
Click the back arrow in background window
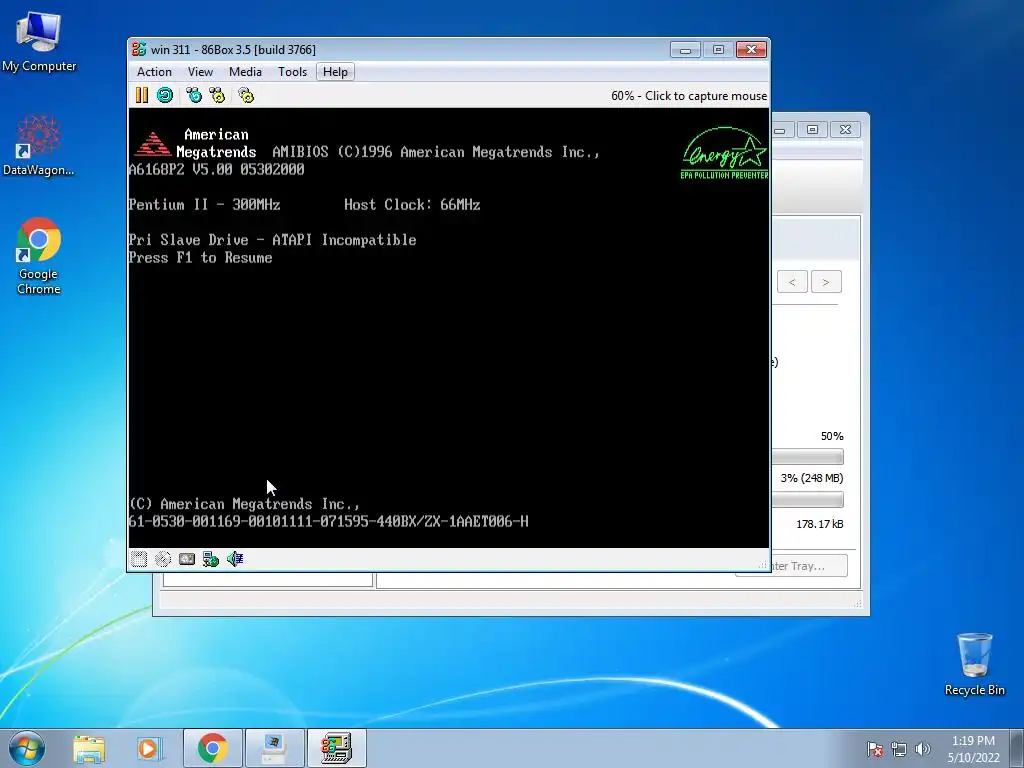click(x=792, y=282)
